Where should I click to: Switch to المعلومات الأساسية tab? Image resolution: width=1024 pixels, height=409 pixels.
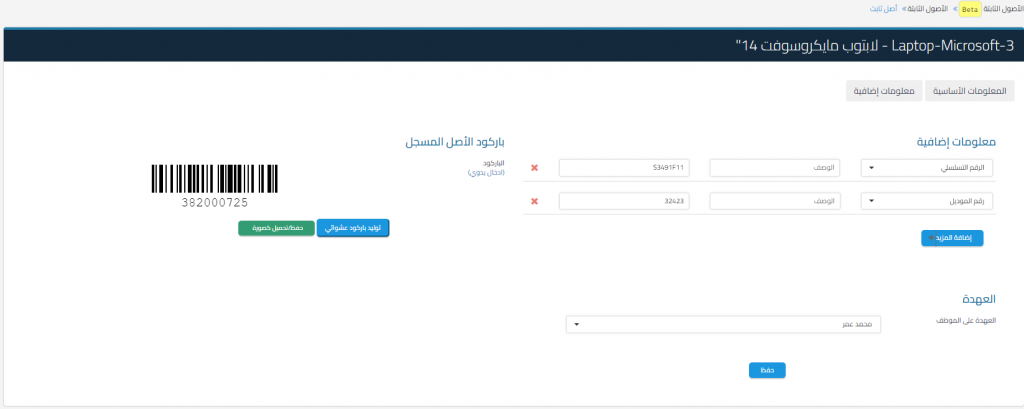970,91
